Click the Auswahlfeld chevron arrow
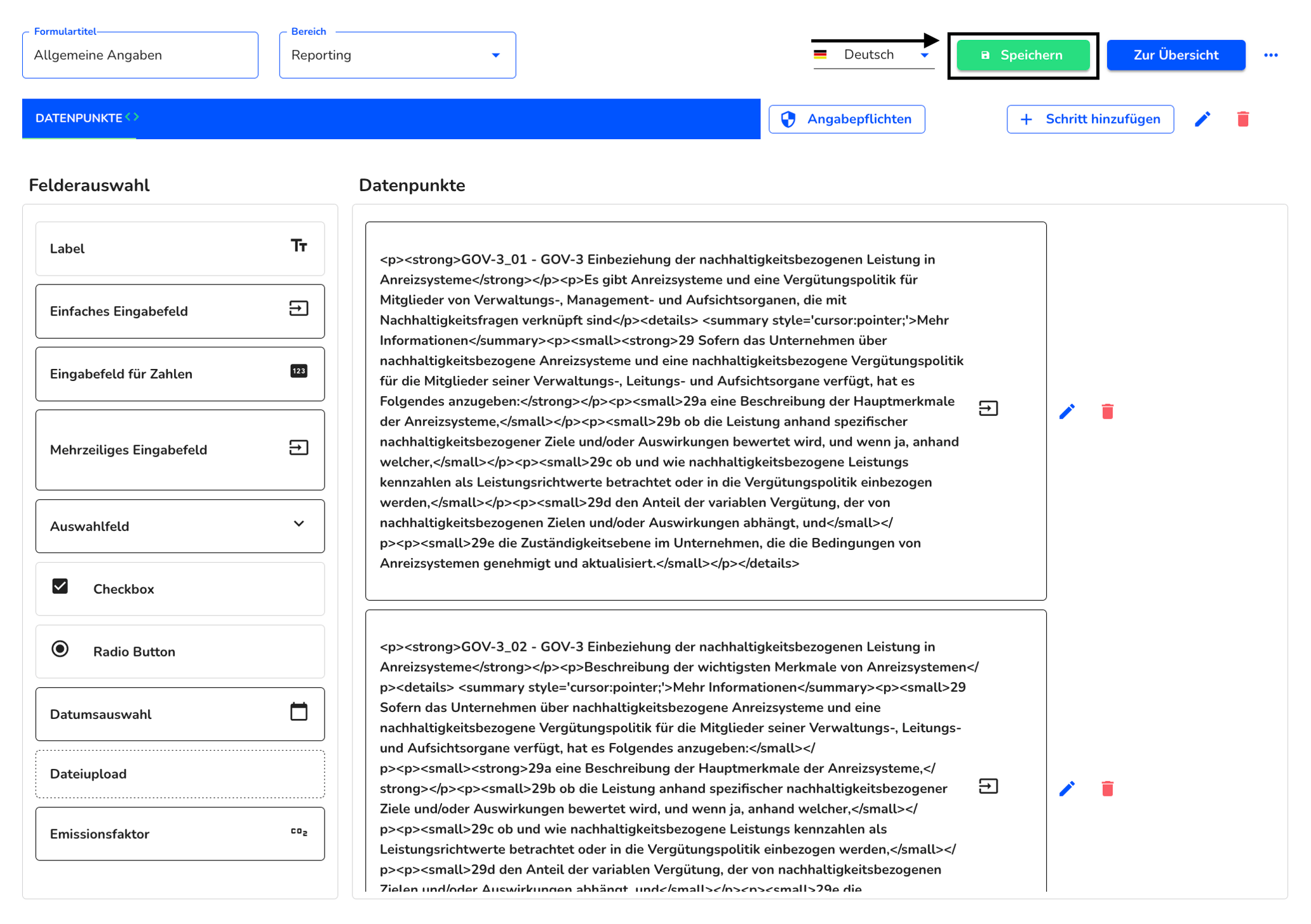This screenshot has height=924, width=1311. pos(299,524)
